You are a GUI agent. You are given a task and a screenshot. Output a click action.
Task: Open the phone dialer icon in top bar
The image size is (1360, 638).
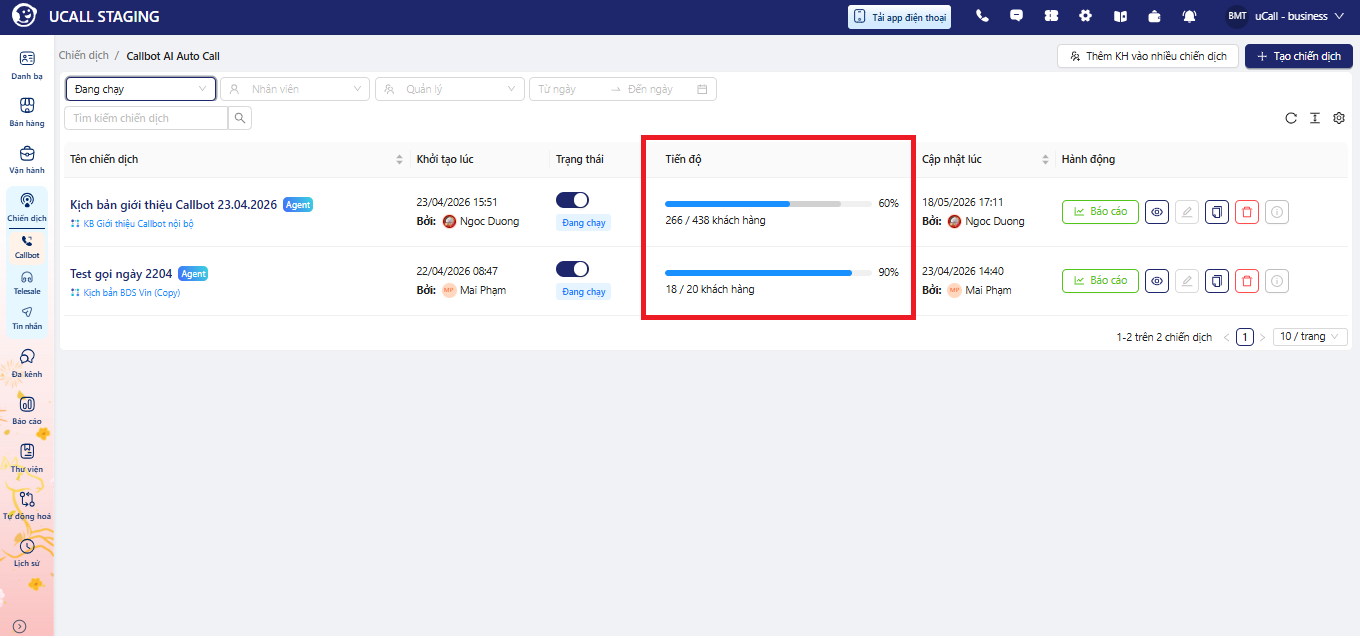tap(982, 16)
